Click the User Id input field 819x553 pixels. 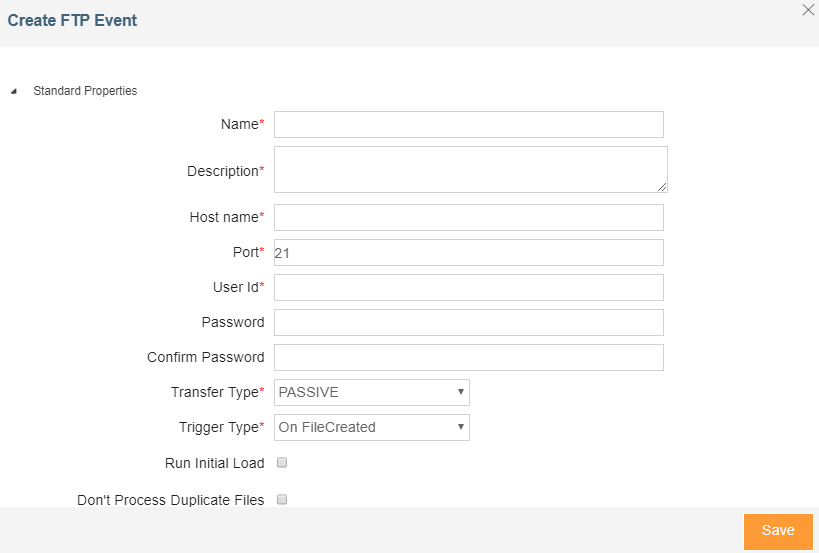tap(468, 287)
